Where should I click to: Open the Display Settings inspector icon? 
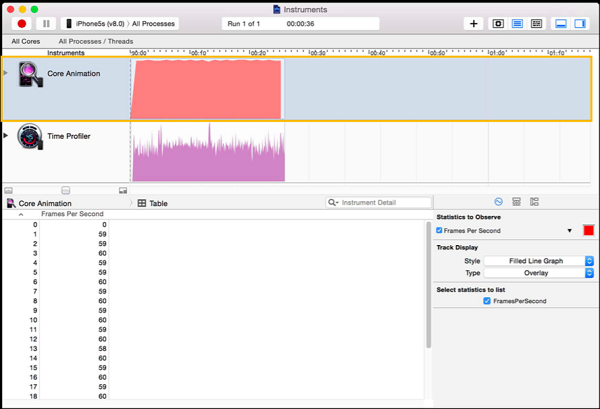coord(516,202)
